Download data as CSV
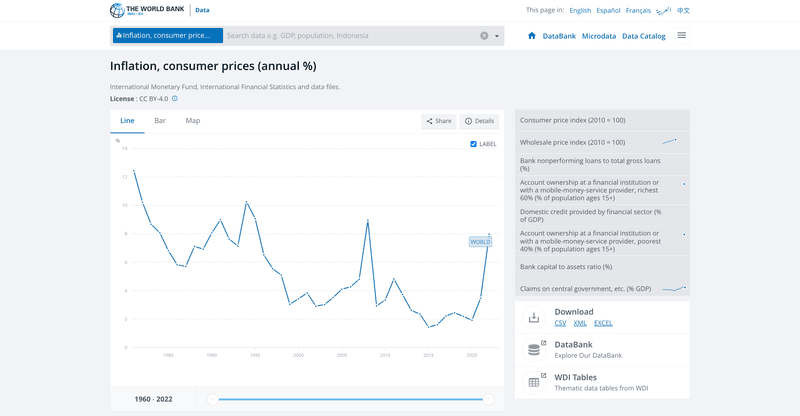The width and height of the screenshot is (800, 416). [x=560, y=323]
